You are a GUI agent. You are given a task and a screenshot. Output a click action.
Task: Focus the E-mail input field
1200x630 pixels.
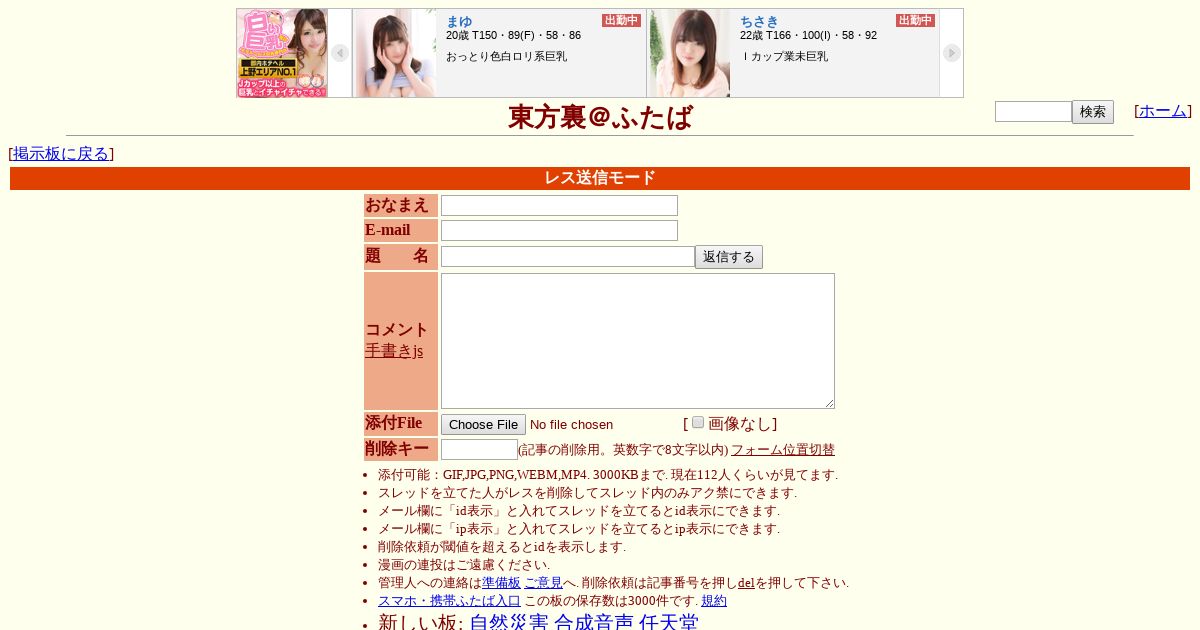click(559, 230)
